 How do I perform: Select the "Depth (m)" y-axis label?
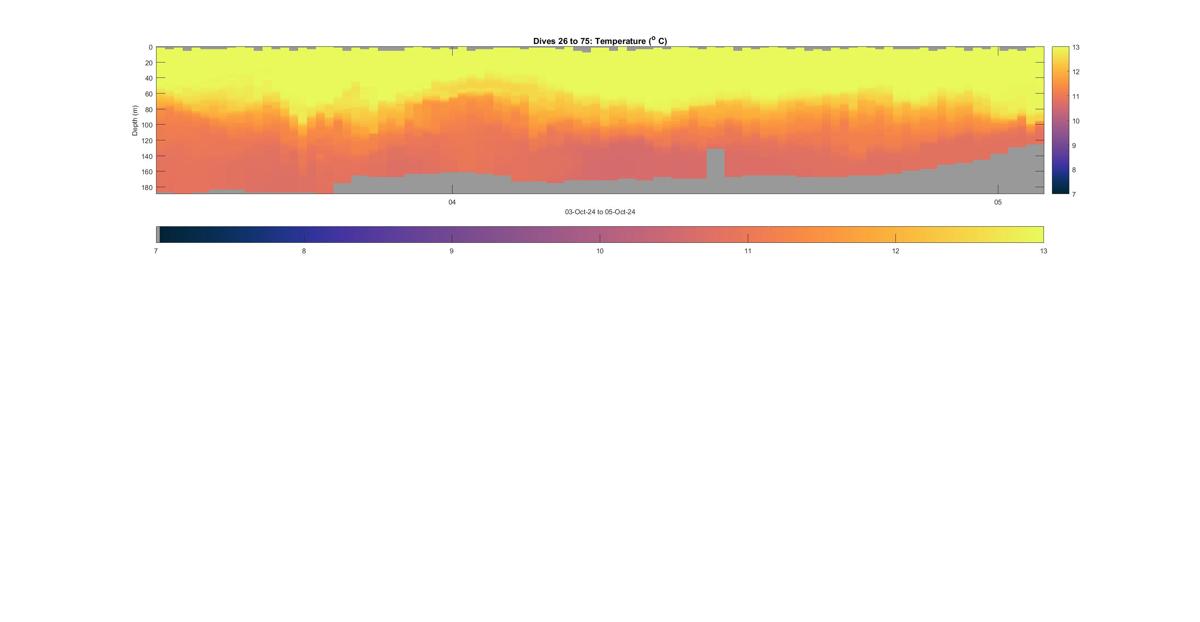click(134, 120)
